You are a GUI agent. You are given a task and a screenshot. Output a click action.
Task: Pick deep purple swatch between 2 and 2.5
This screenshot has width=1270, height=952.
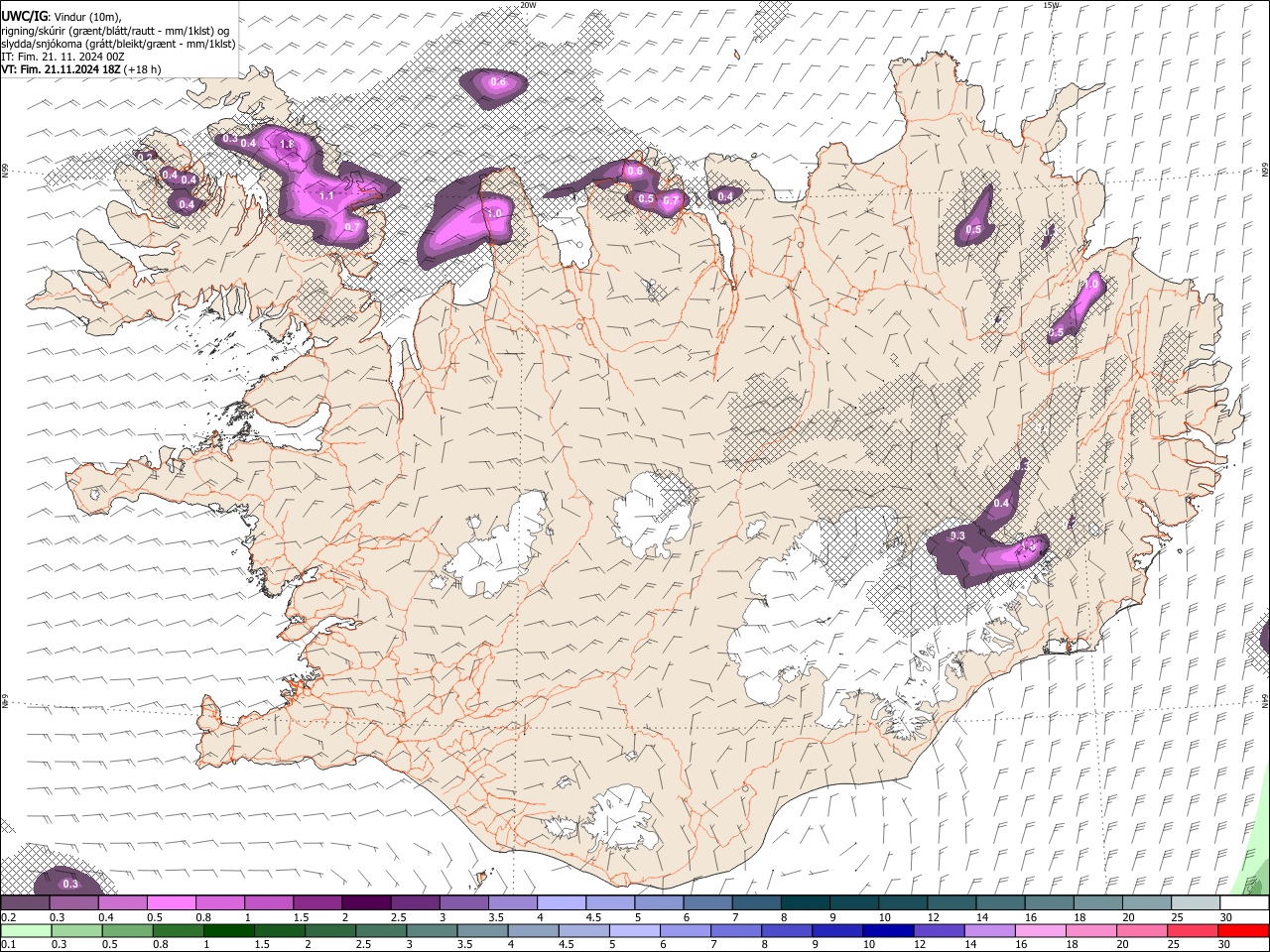[x=365, y=902]
